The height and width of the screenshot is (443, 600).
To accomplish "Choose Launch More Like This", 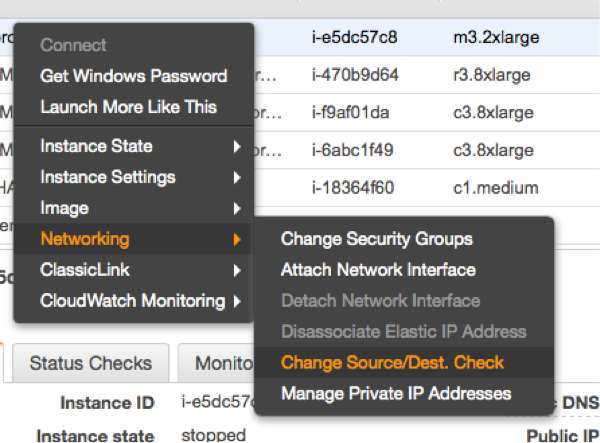I will [x=128, y=107].
